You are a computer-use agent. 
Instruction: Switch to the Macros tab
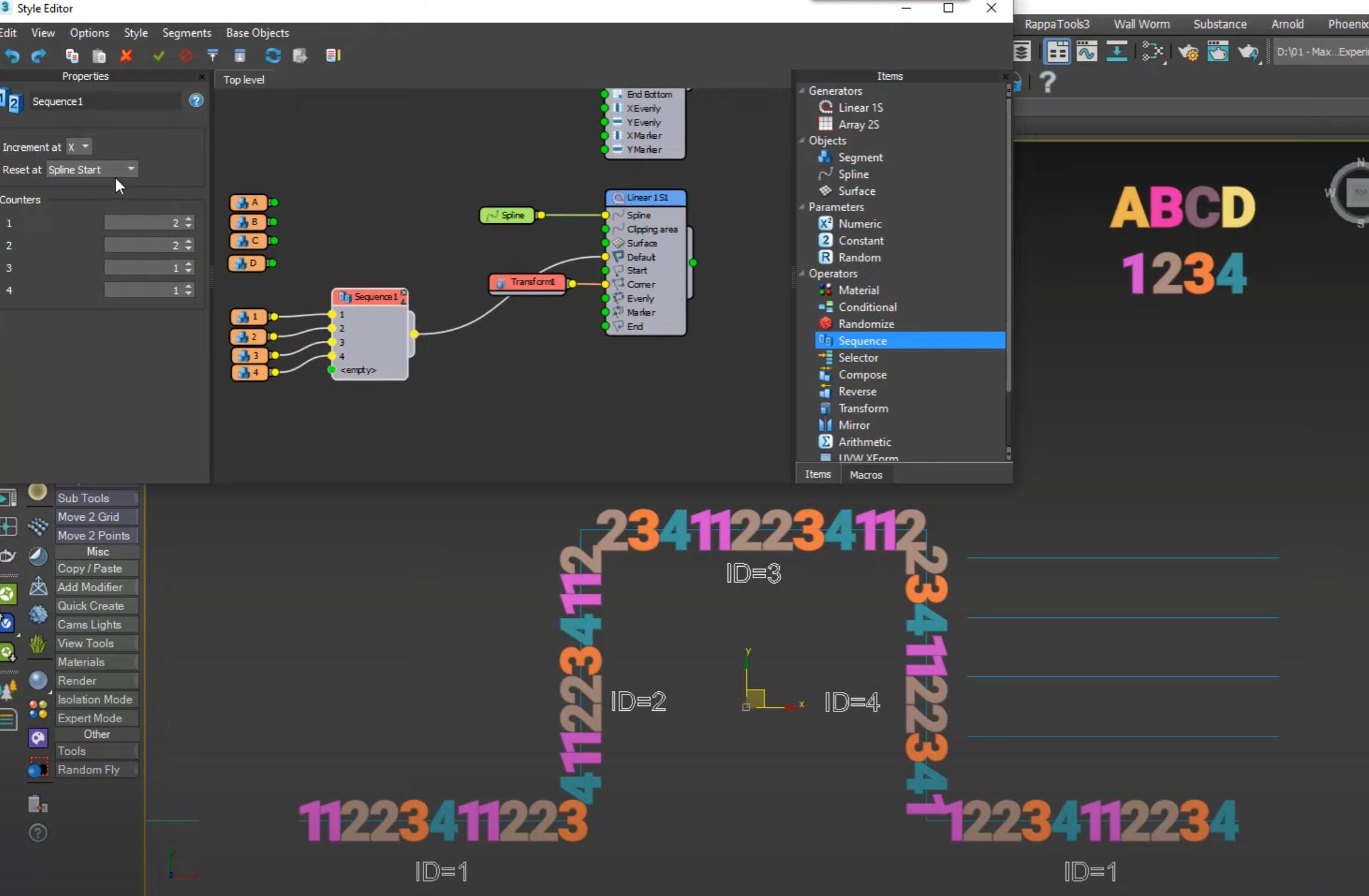click(866, 475)
